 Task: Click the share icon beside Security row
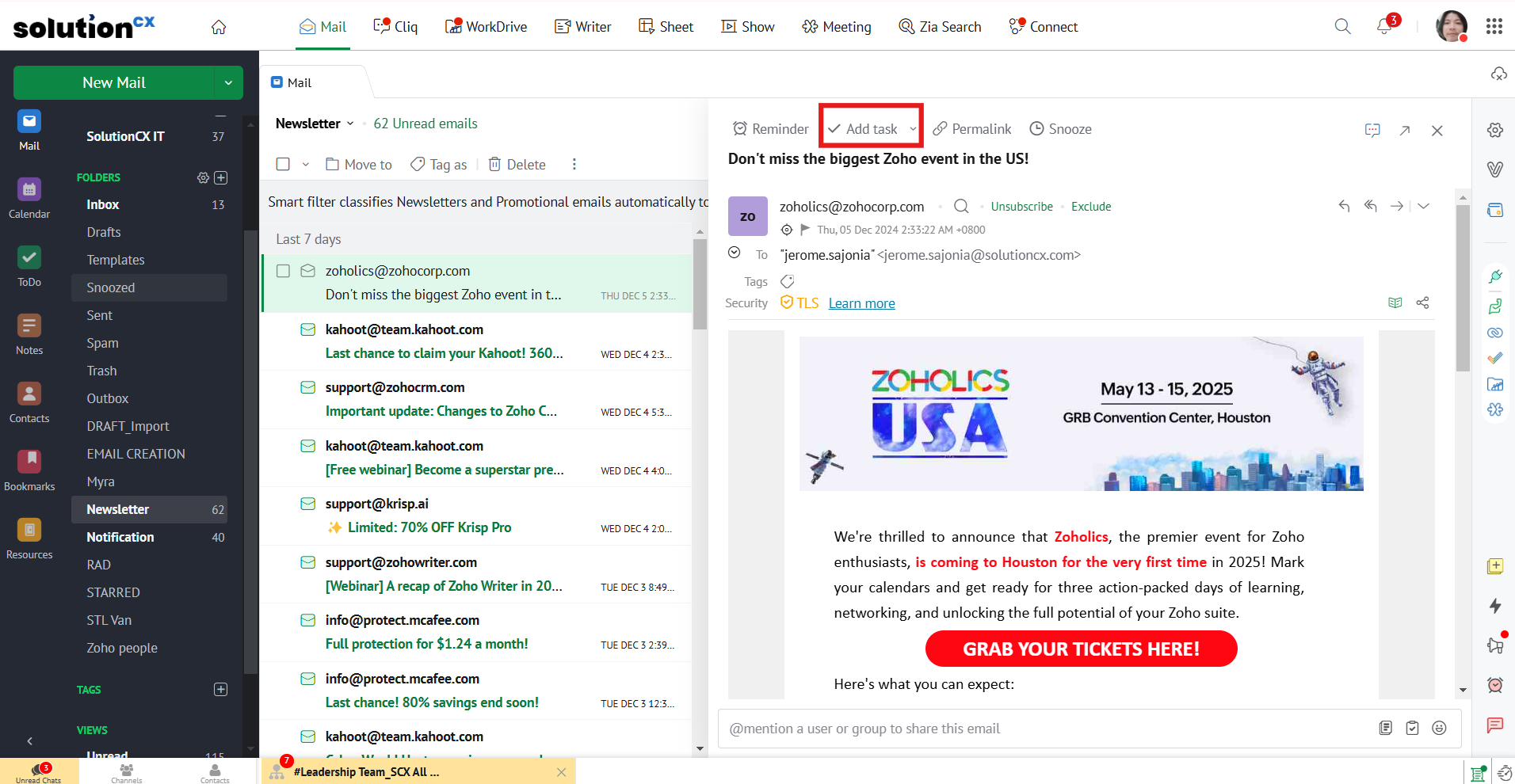coord(1423,303)
